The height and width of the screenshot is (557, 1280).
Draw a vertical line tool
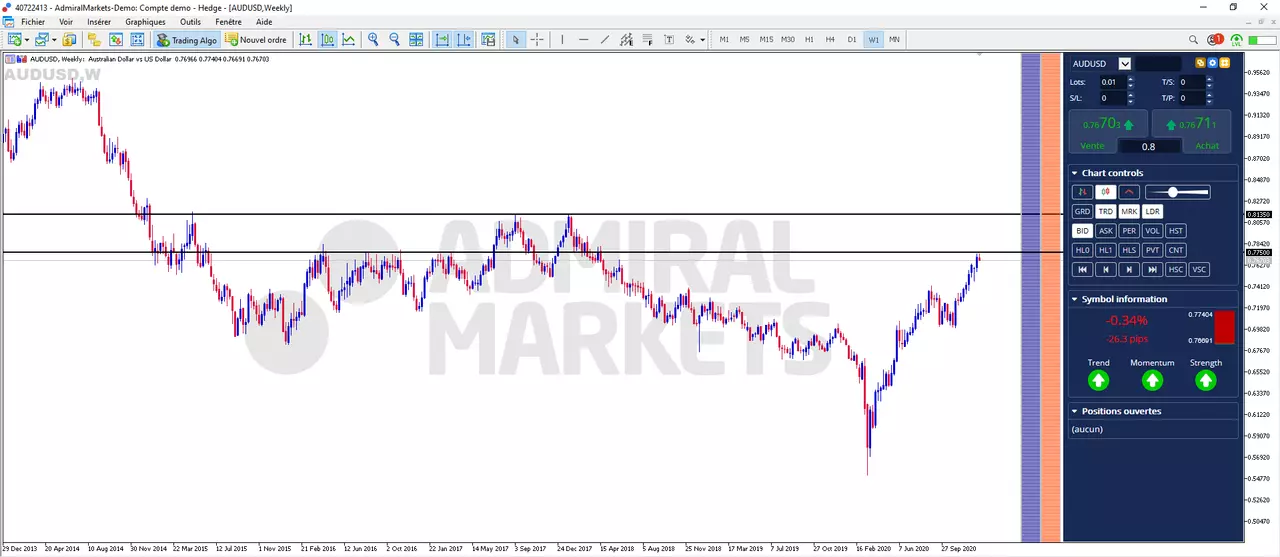[x=562, y=40]
